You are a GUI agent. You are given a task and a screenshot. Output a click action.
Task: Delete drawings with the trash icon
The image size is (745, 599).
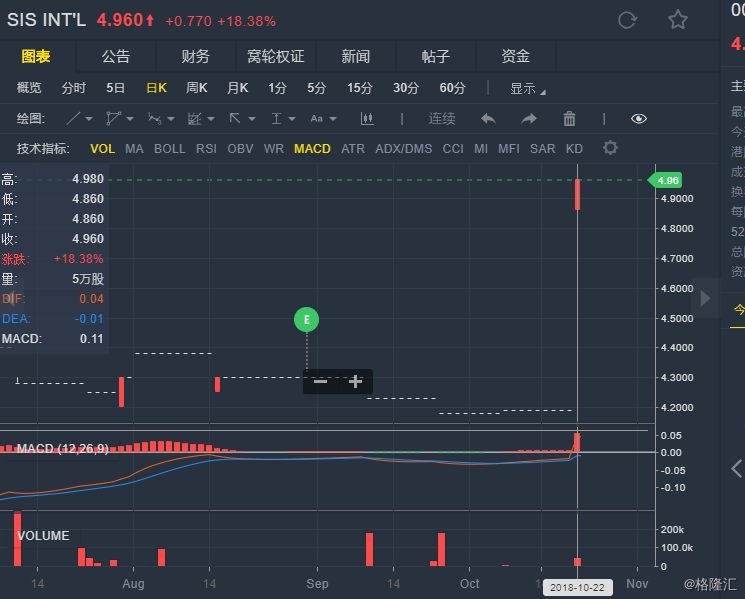[569, 119]
